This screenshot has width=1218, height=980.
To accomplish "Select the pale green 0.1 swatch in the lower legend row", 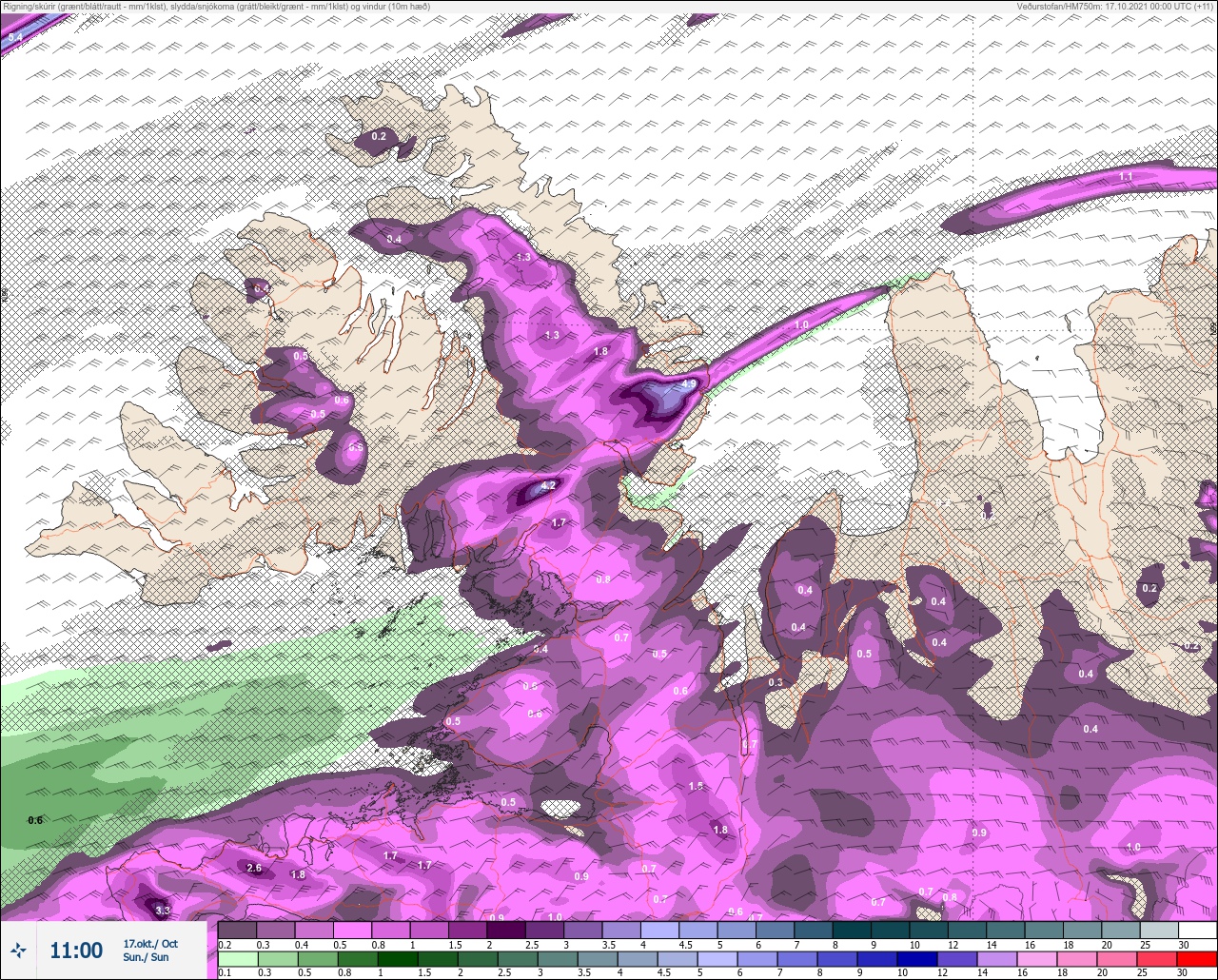I will click(x=238, y=959).
